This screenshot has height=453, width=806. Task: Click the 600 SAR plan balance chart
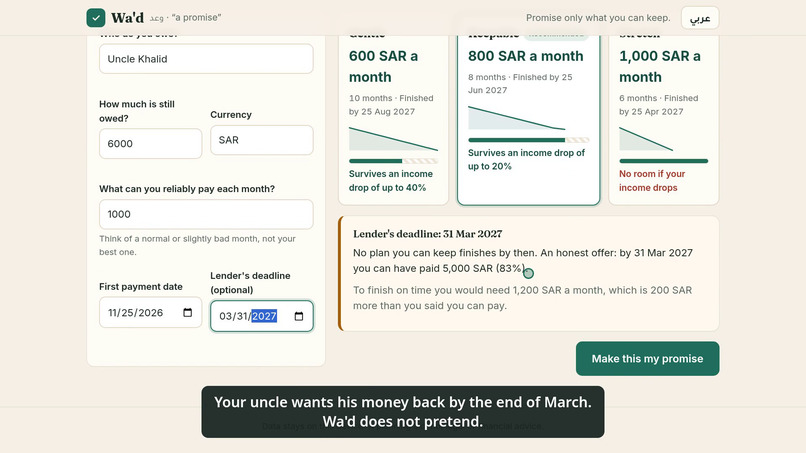pos(393,139)
